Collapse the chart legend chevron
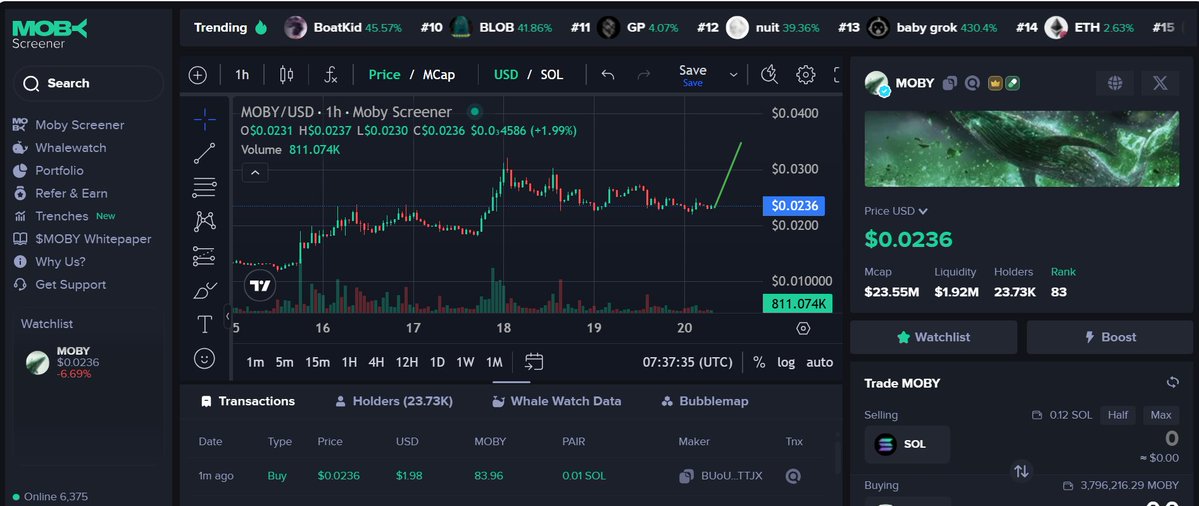The height and width of the screenshot is (506, 1199). tap(255, 173)
